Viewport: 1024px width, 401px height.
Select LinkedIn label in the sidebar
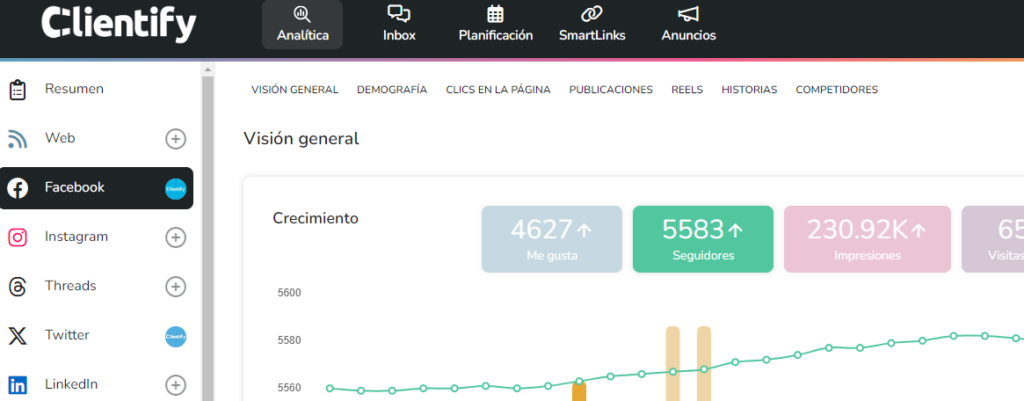click(x=71, y=383)
